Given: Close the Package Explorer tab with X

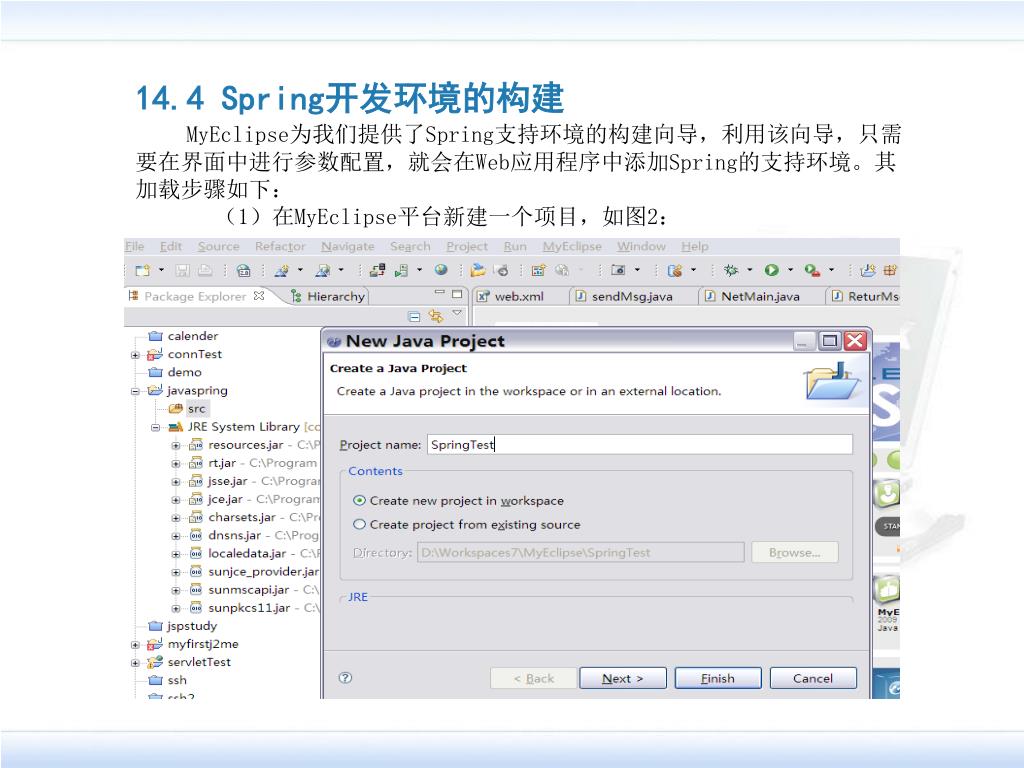Looking at the screenshot, I should 259,296.
